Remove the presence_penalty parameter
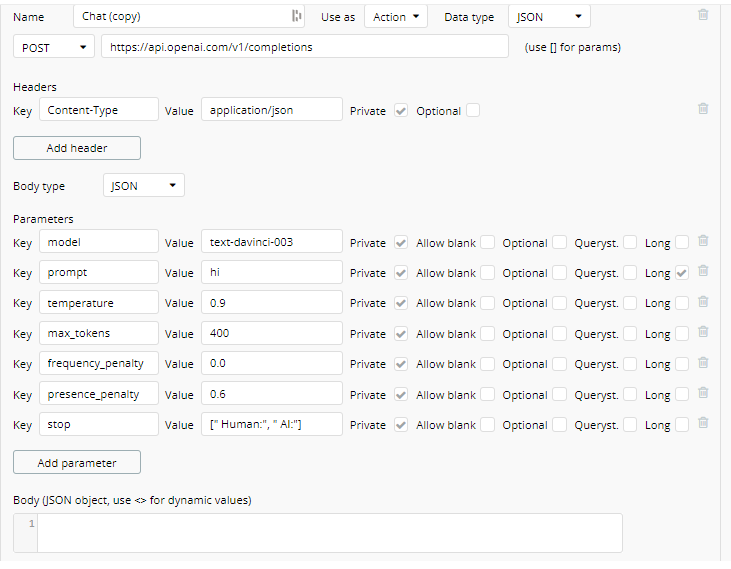Viewport: 731px width, 569px height. pos(703,394)
